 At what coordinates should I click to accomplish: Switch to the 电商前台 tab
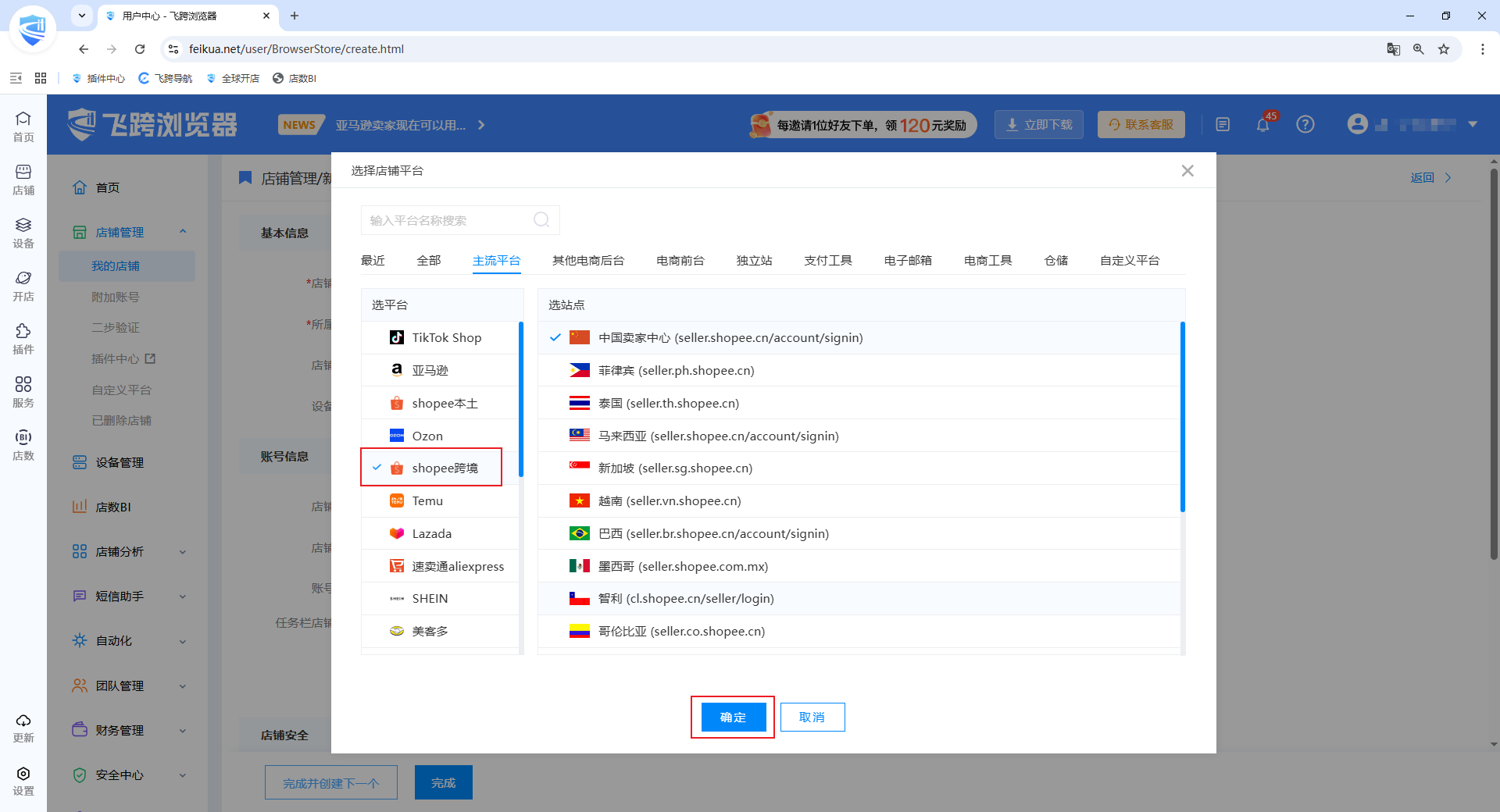pos(680,261)
